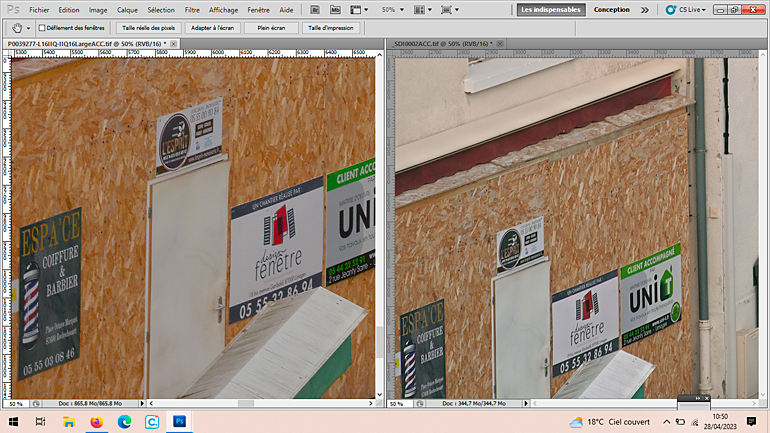Click the Hand tool icon in options bar
Viewport: 770px width, 433px height.
[17, 28]
